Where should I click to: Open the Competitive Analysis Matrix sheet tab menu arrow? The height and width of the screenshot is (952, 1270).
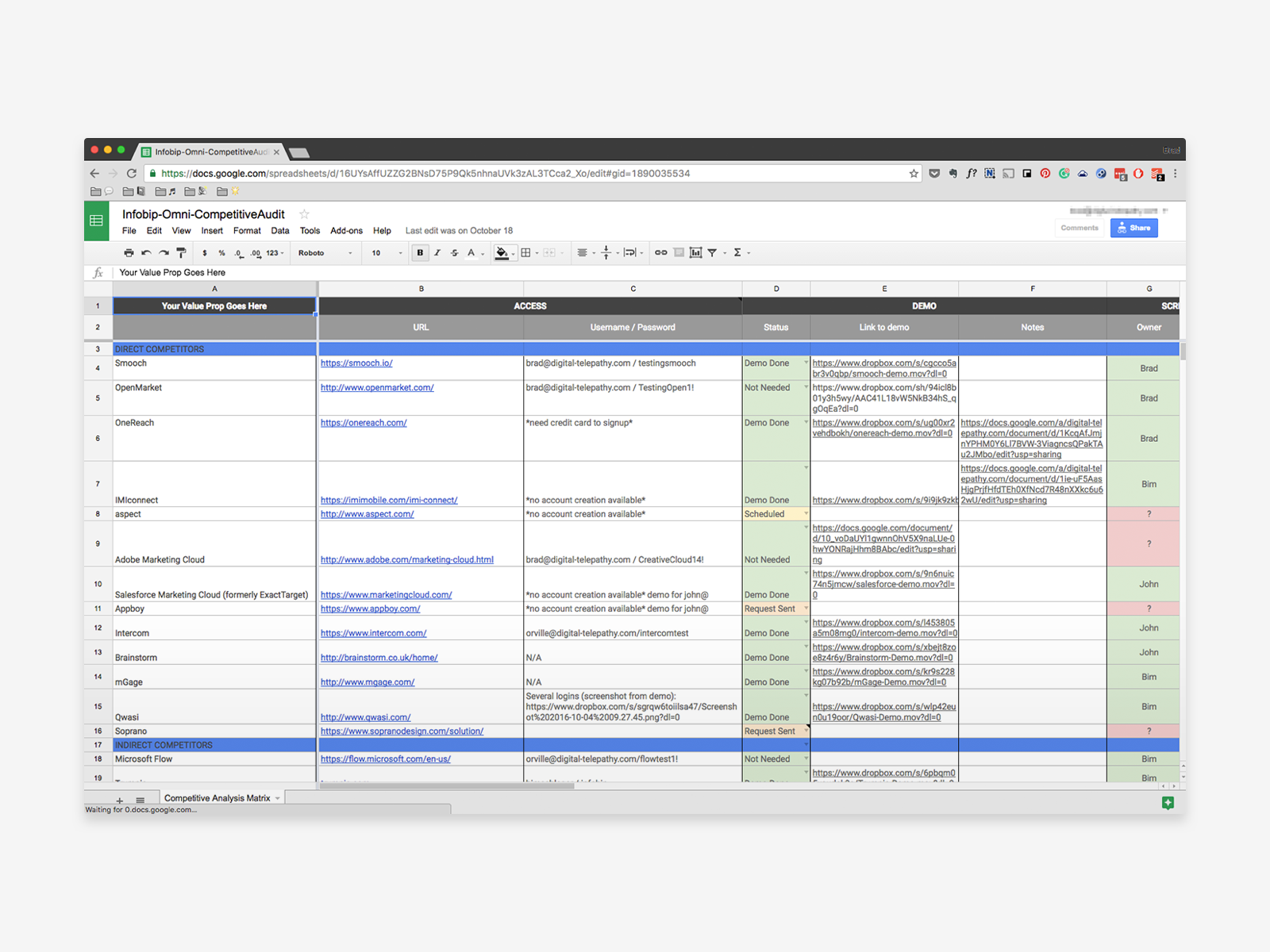pyautogui.click(x=278, y=799)
